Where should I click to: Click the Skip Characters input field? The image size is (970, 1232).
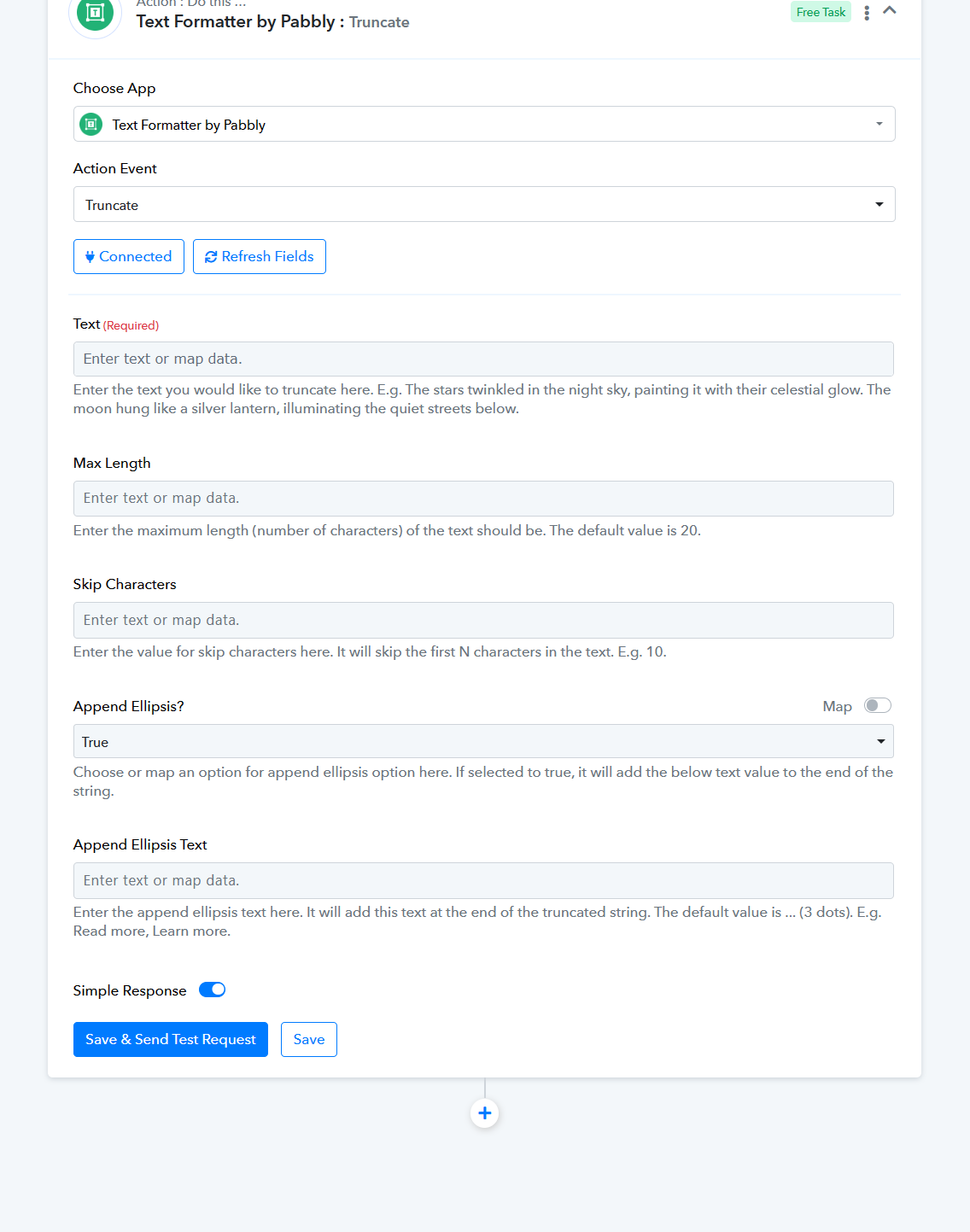(483, 620)
